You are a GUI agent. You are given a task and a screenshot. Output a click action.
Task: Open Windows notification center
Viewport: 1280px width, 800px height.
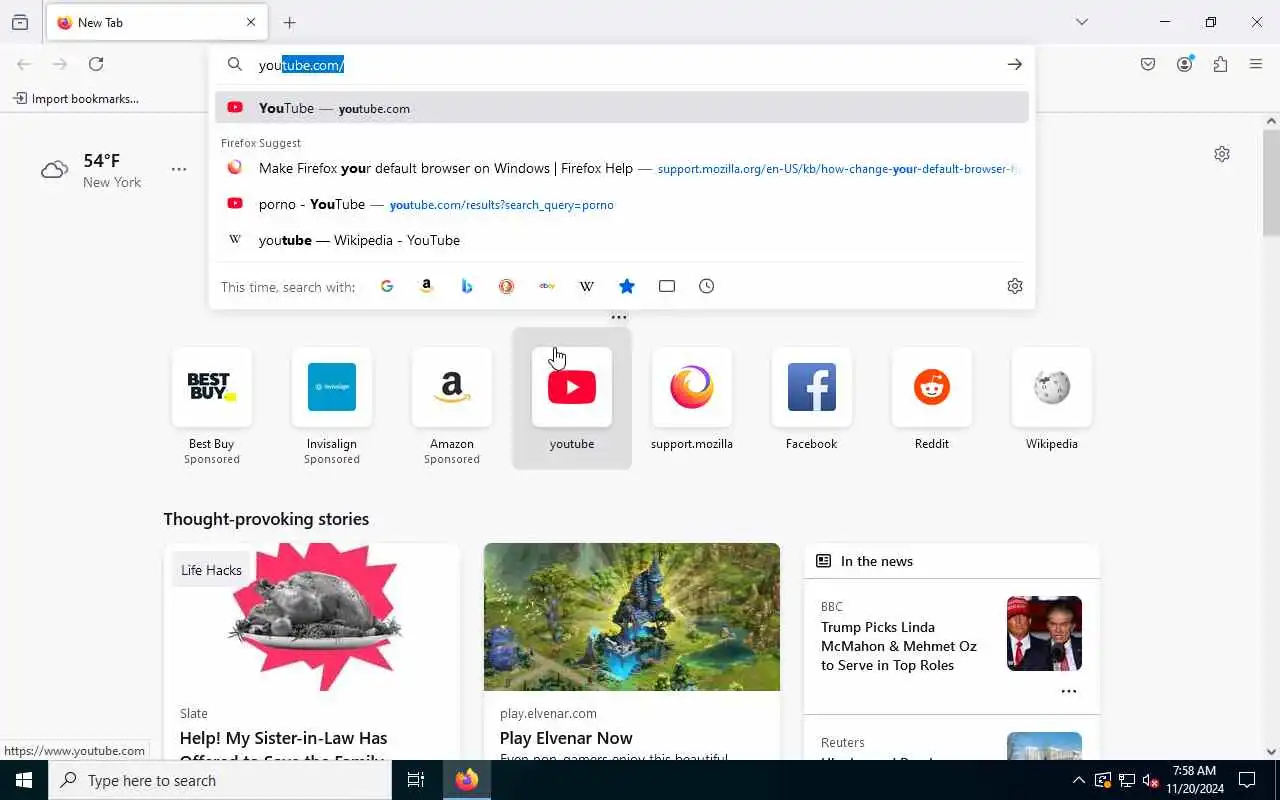pyautogui.click(x=1247, y=780)
